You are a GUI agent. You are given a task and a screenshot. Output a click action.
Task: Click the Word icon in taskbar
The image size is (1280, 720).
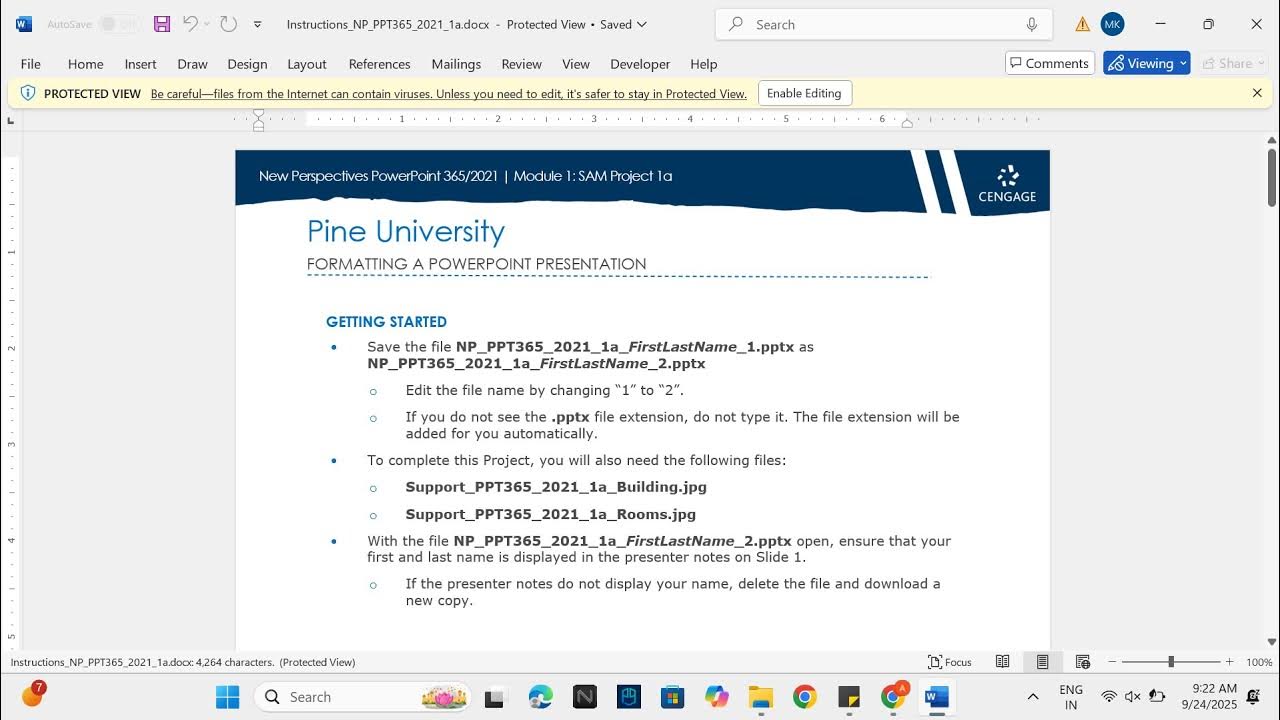click(x=937, y=697)
